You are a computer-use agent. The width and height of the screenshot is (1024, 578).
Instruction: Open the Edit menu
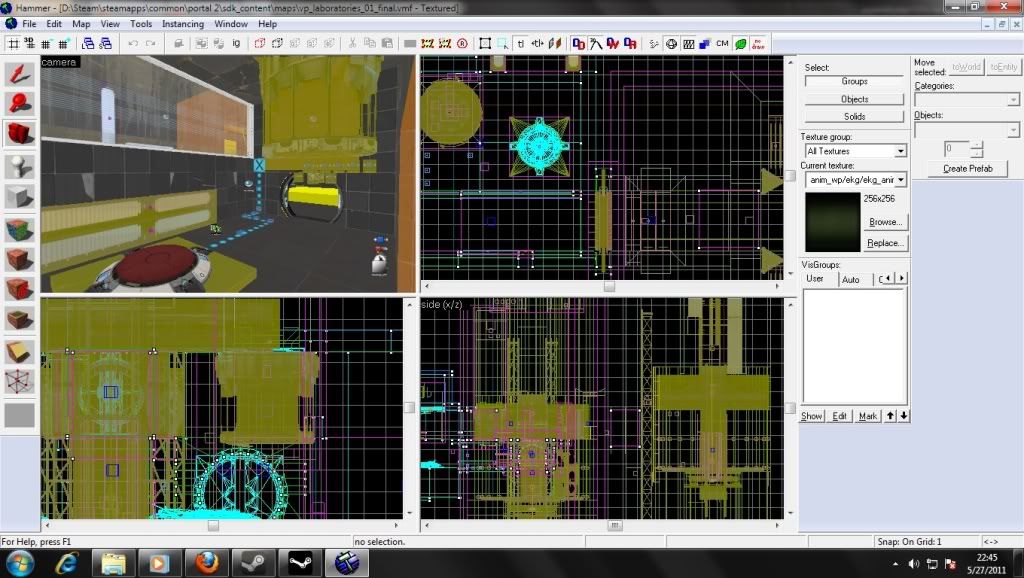click(x=54, y=24)
